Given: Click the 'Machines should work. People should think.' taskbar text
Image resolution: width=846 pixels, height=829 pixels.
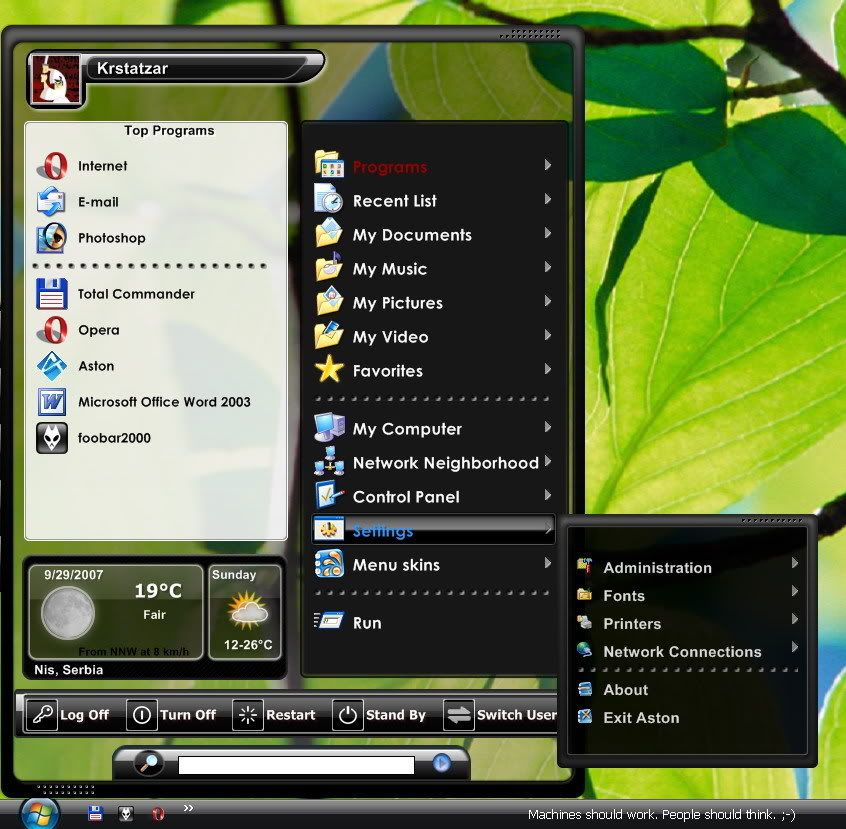Looking at the screenshot, I should [x=661, y=814].
